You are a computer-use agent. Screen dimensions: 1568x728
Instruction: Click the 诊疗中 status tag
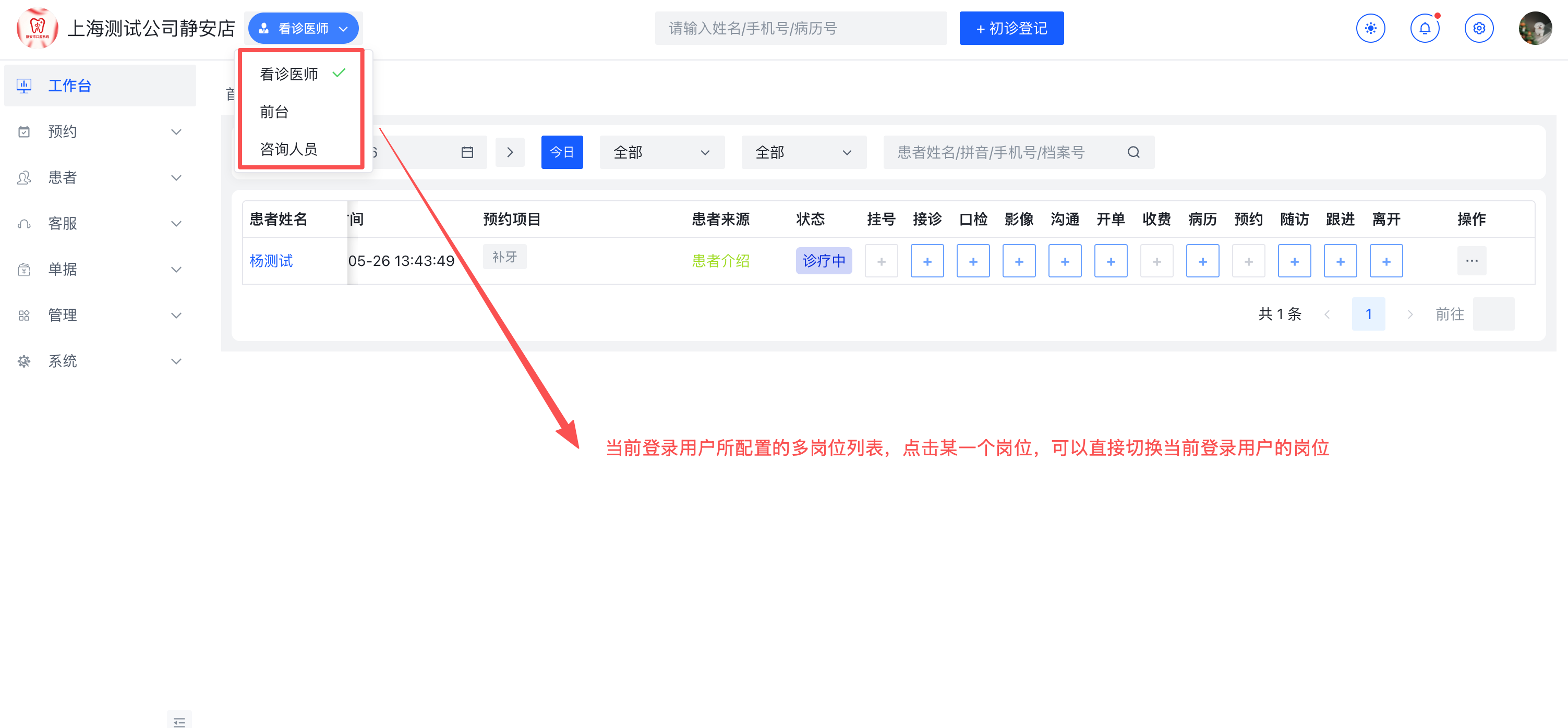[x=823, y=261]
